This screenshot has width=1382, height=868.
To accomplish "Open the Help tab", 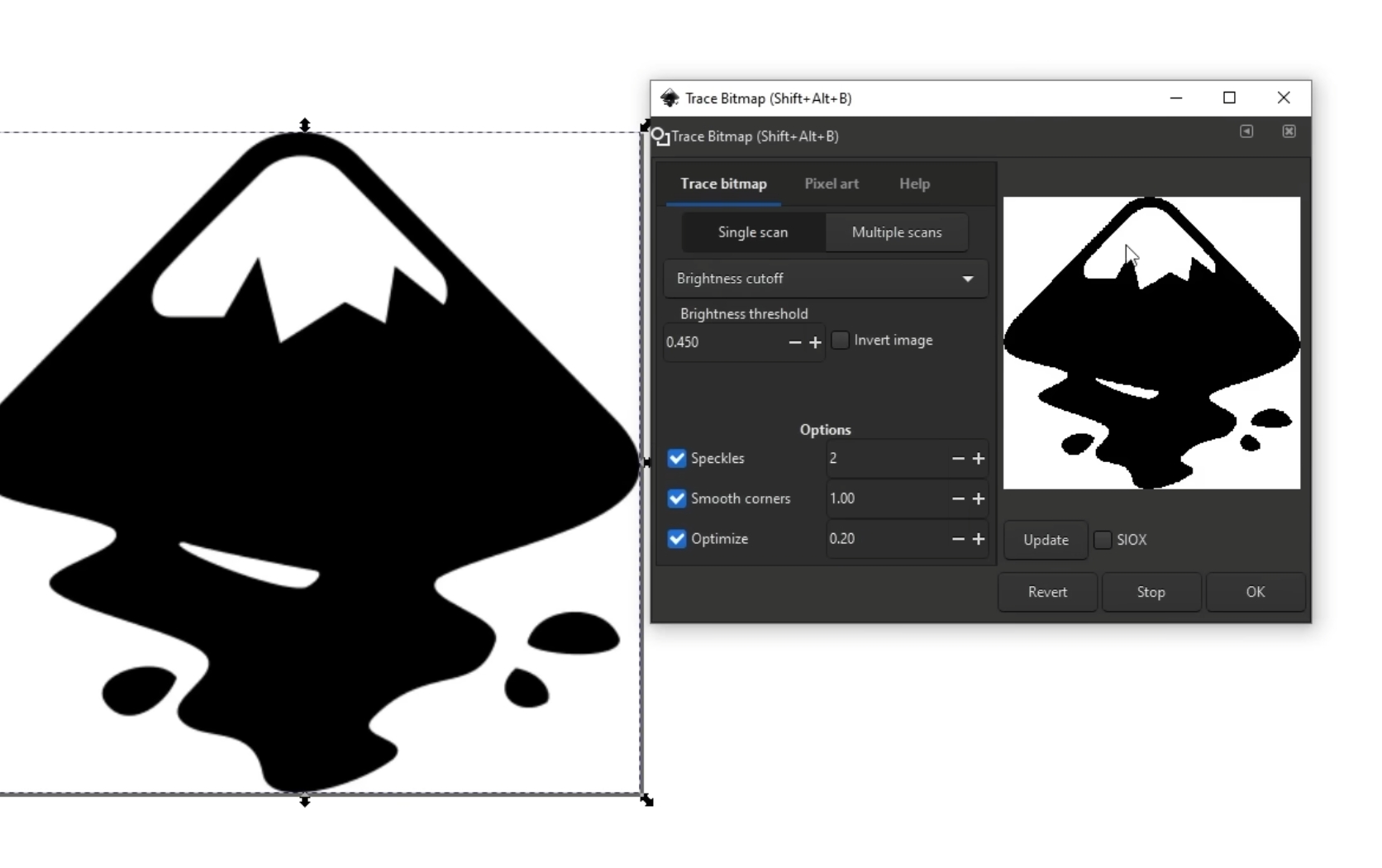I will [x=914, y=184].
